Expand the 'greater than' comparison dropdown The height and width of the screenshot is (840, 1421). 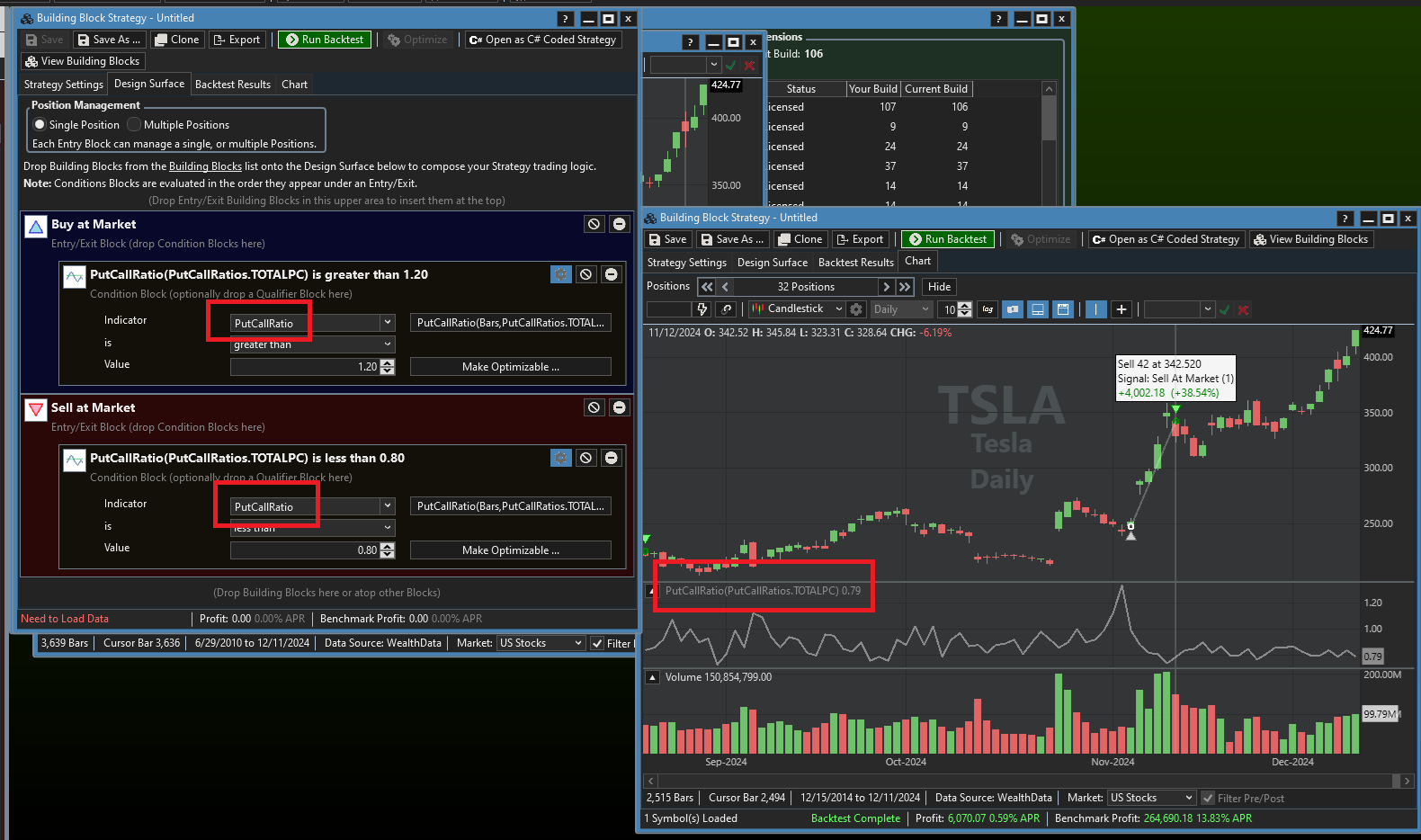(x=388, y=344)
